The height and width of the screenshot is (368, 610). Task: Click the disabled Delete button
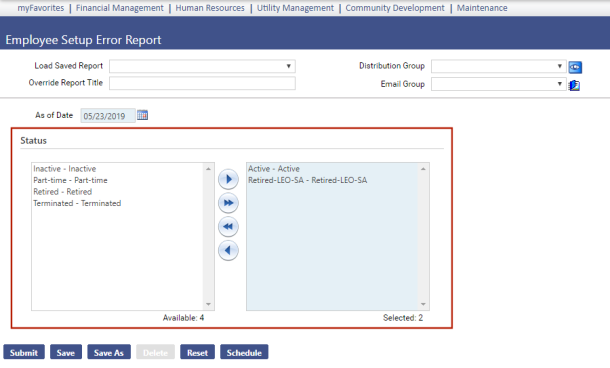point(155,352)
